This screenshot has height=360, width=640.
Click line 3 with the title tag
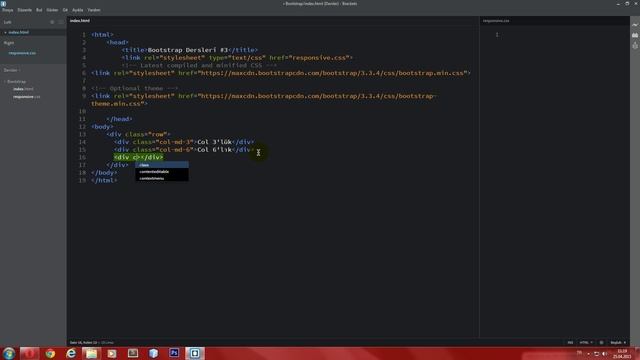click(x=190, y=50)
